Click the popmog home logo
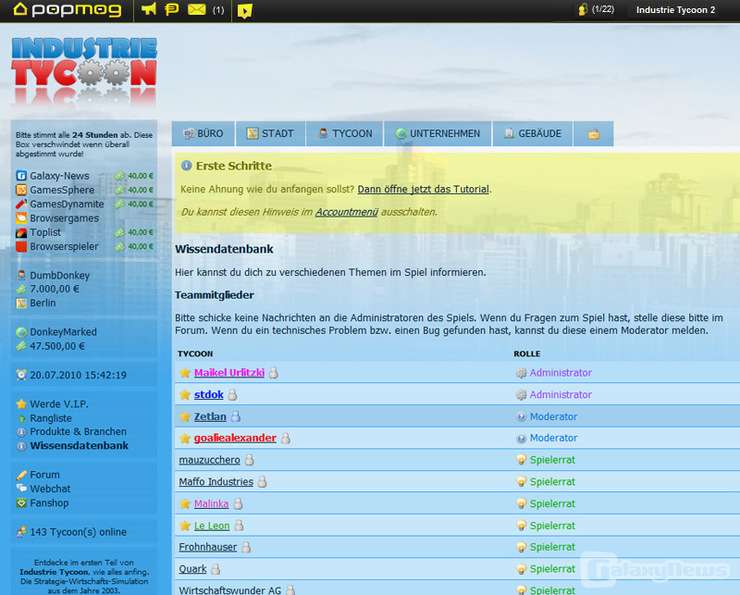Viewport: 740px width, 595px height. pos(67,9)
